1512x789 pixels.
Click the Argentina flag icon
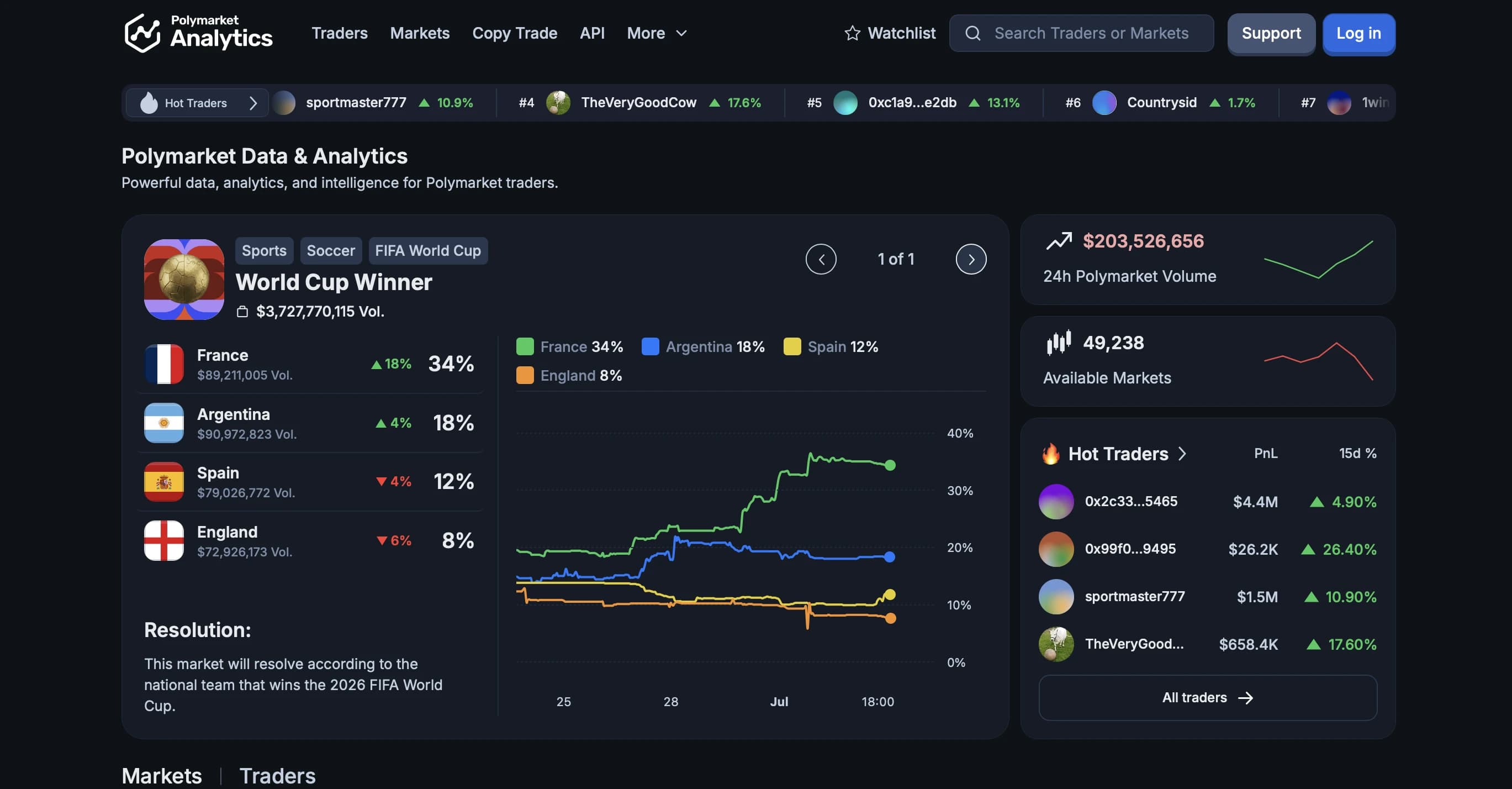coord(164,423)
